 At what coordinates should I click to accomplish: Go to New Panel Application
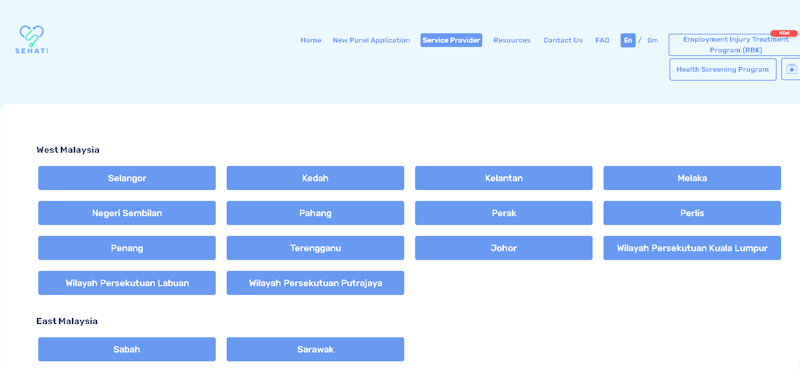371,40
